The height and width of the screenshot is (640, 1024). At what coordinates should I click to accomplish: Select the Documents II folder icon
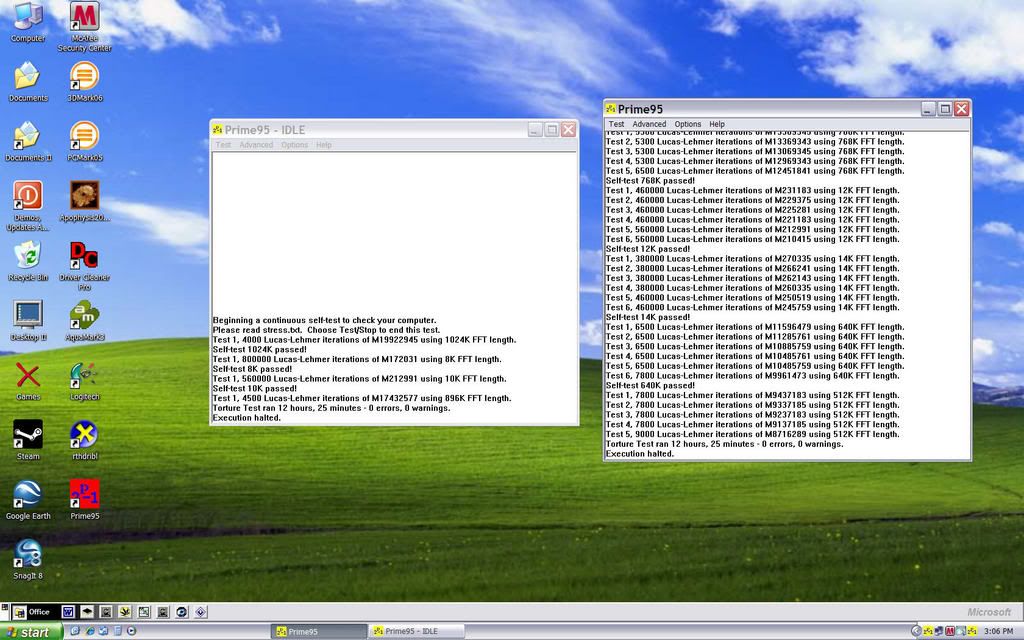pos(28,141)
